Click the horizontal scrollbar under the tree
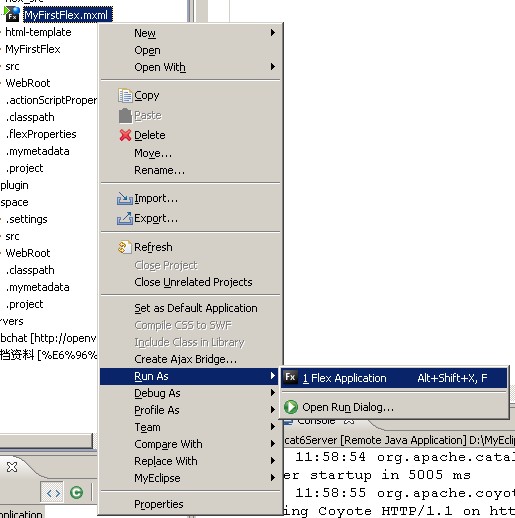This screenshot has width=515, height=518. click(46, 441)
